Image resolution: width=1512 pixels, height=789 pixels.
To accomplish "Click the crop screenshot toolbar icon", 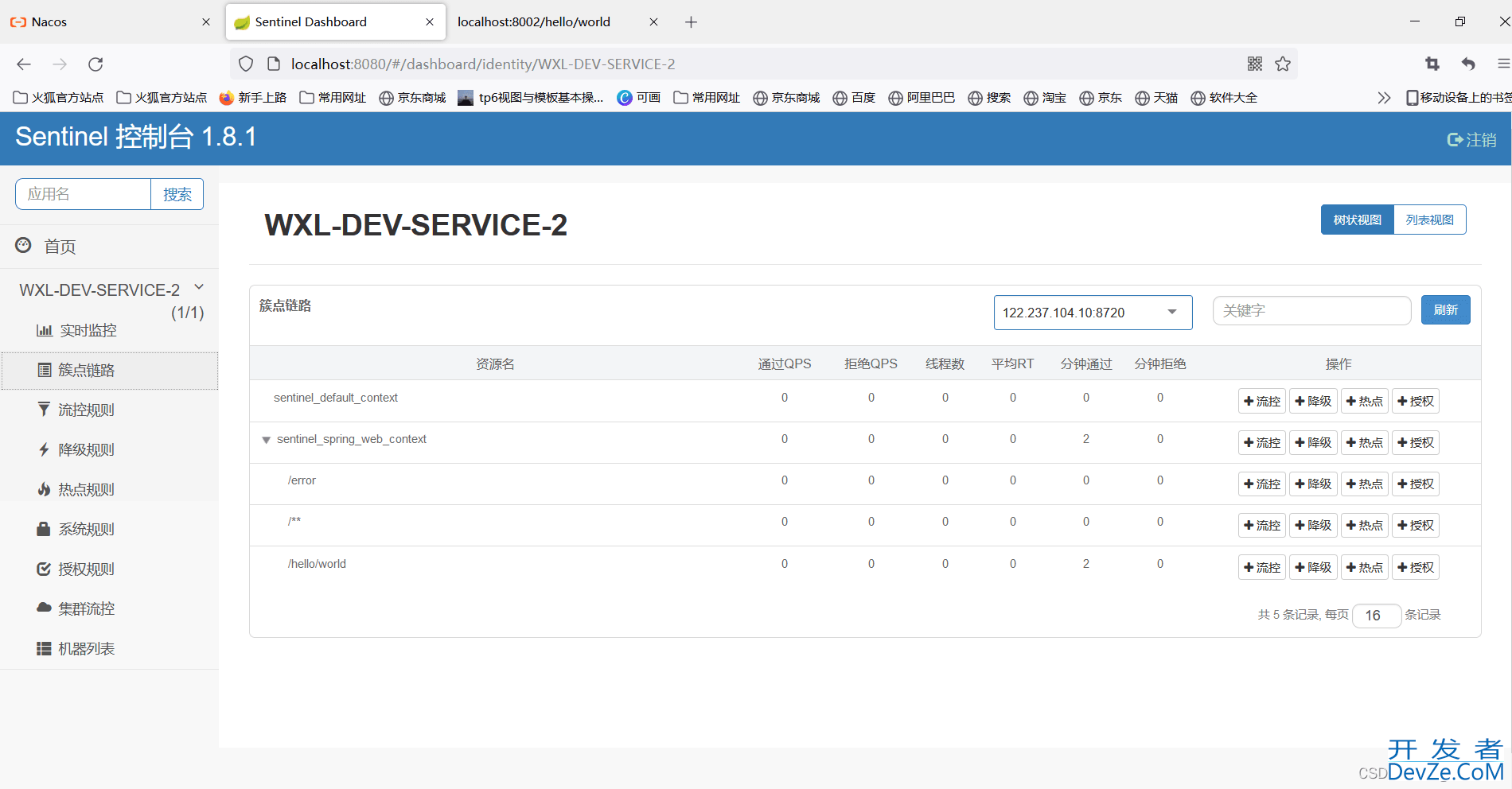I will [1432, 64].
